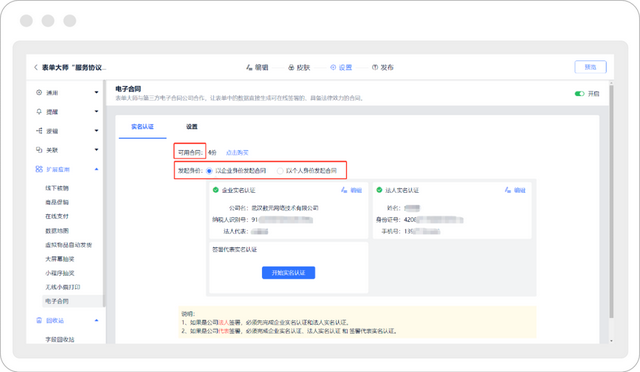Collapse the 回收站 section arrow
The image size is (640, 372).
96,320
